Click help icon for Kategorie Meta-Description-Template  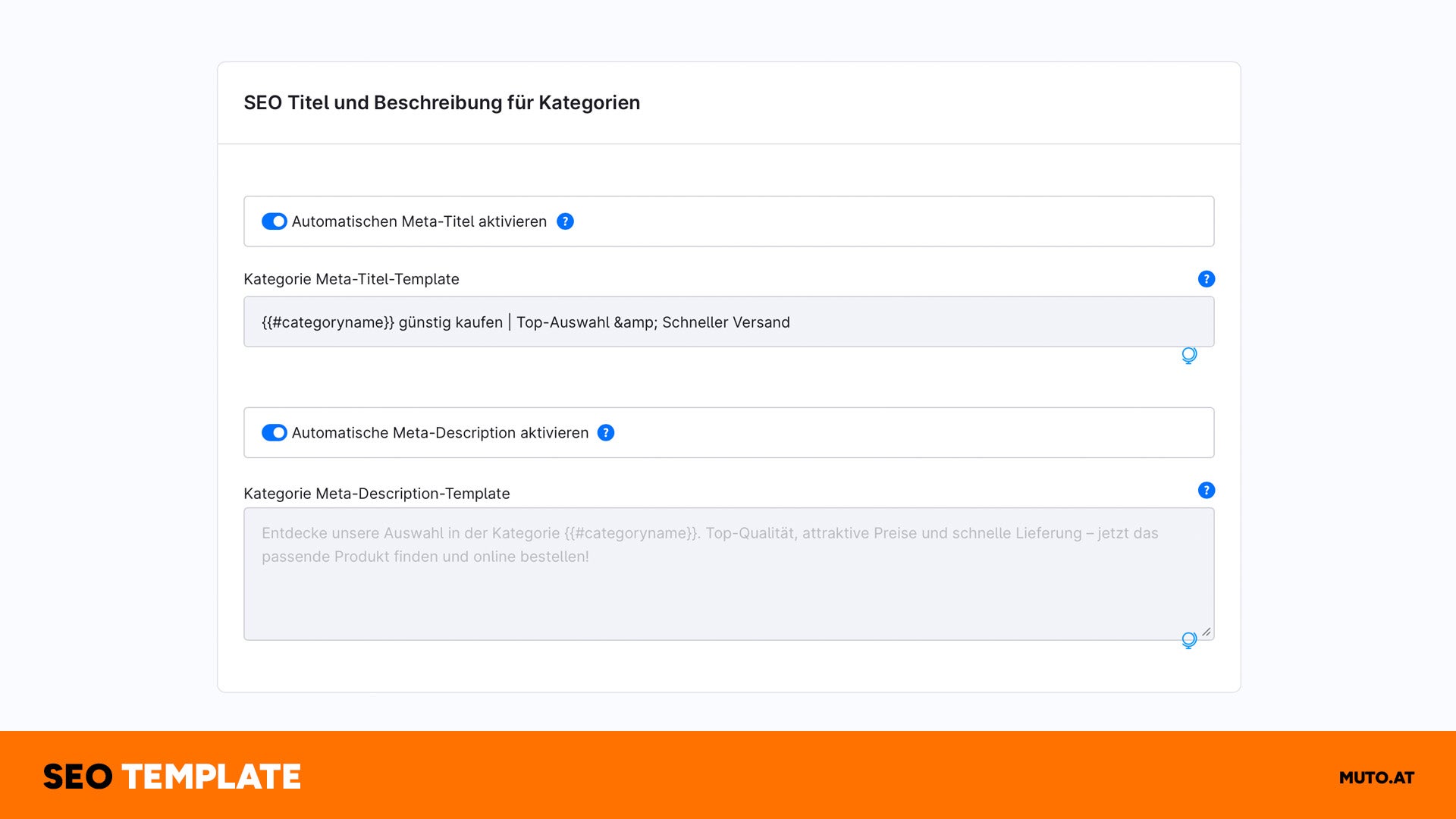(x=1206, y=491)
